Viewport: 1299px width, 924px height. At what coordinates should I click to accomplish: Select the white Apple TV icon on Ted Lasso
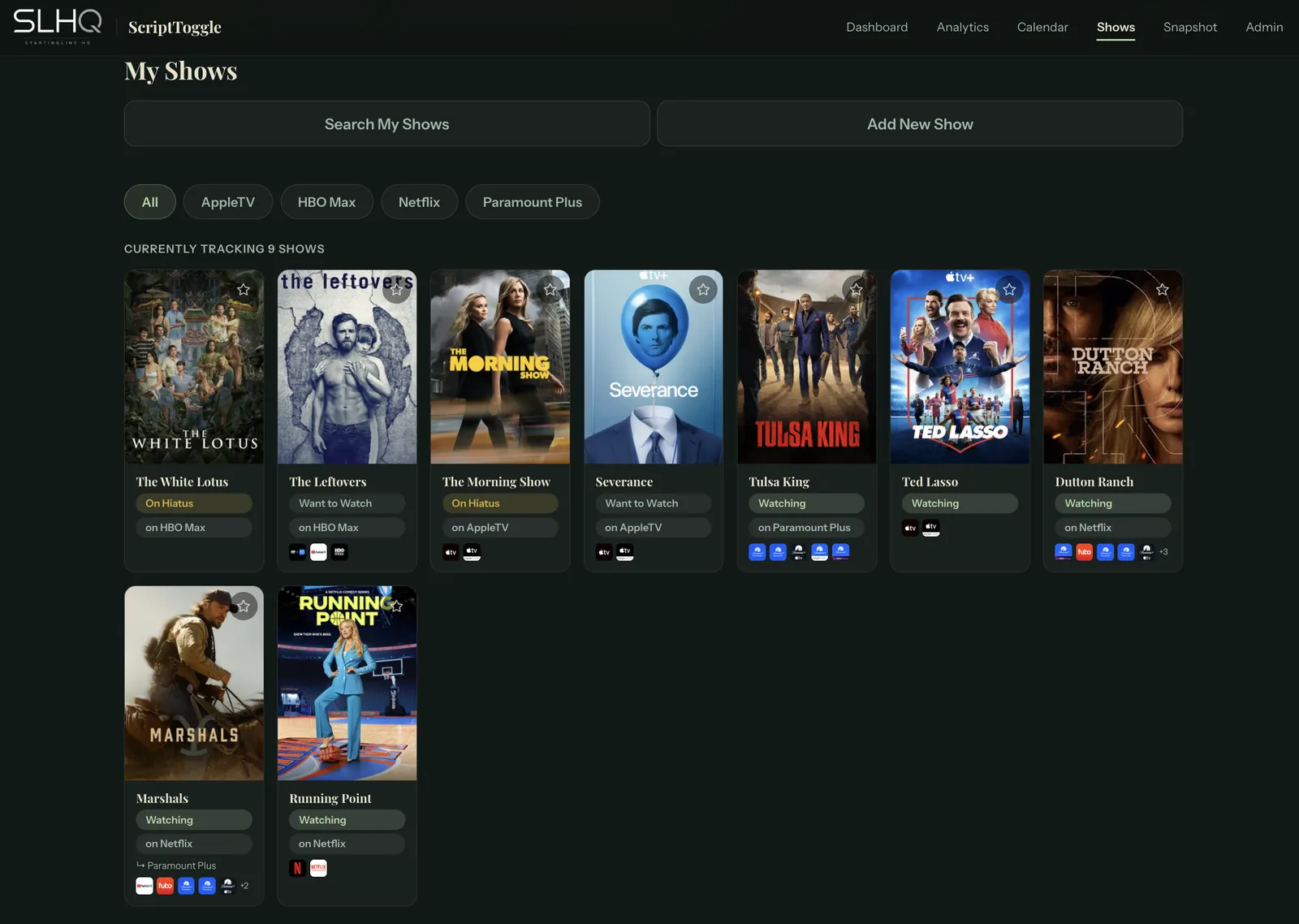(x=931, y=529)
